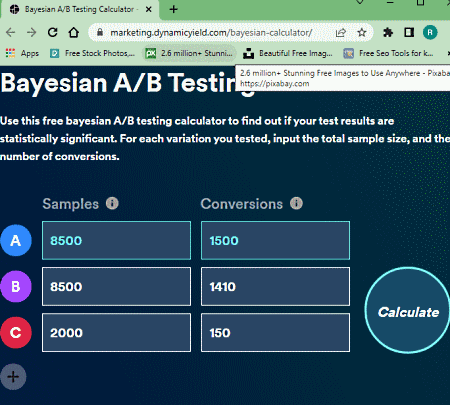
Task: Bookmark this page with the star icon
Action: [x=362, y=32]
